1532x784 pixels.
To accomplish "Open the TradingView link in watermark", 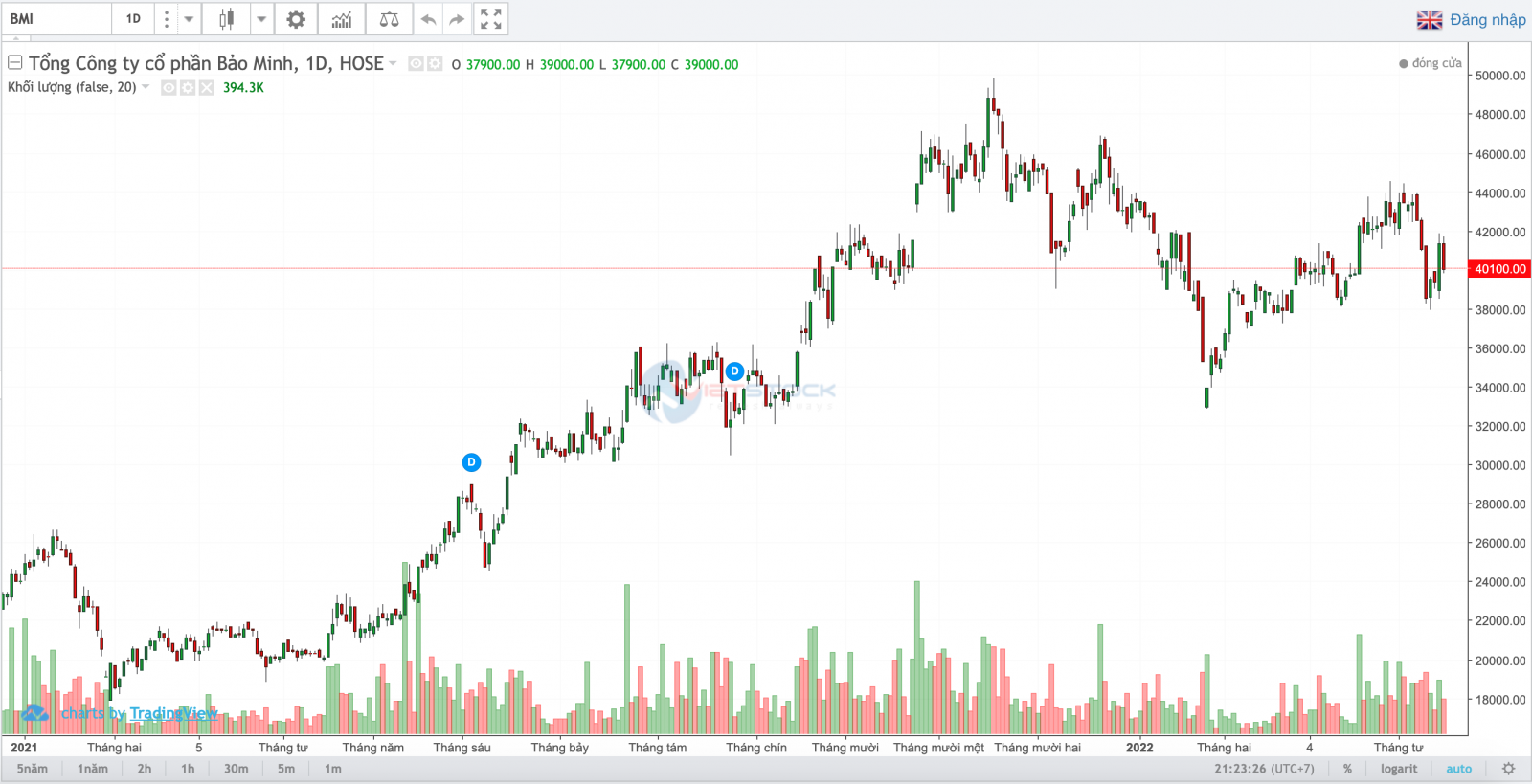I will [173, 713].
